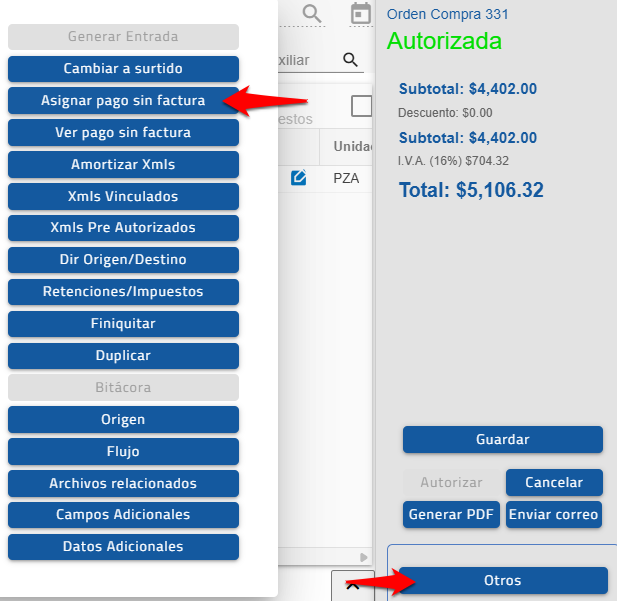Open the Otros options menu
Image resolution: width=617 pixels, height=601 pixels.
(x=502, y=580)
